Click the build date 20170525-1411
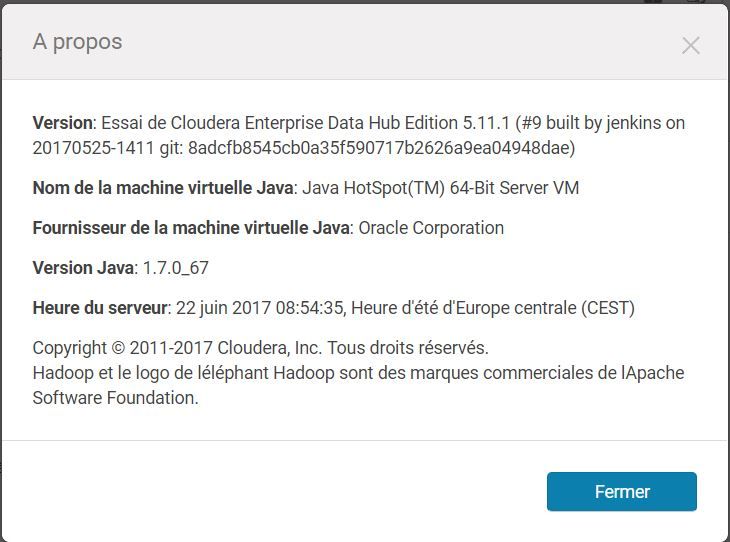 click(x=88, y=148)
